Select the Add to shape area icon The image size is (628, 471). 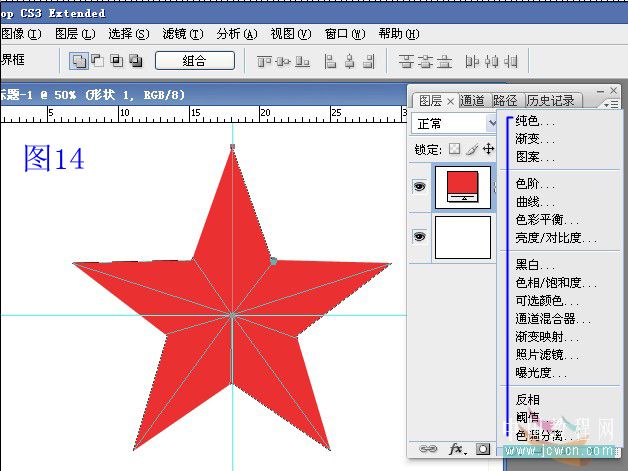(79, 61)
